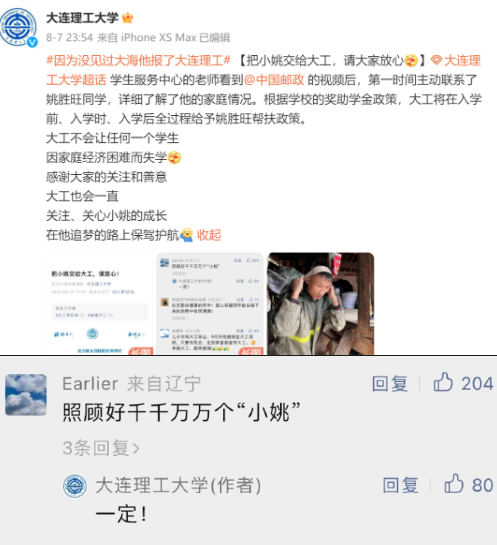This screenshot has height=545, width=497.
Task: Reply to Earlier's comment via 回复
Action: [x=390, y=384]
